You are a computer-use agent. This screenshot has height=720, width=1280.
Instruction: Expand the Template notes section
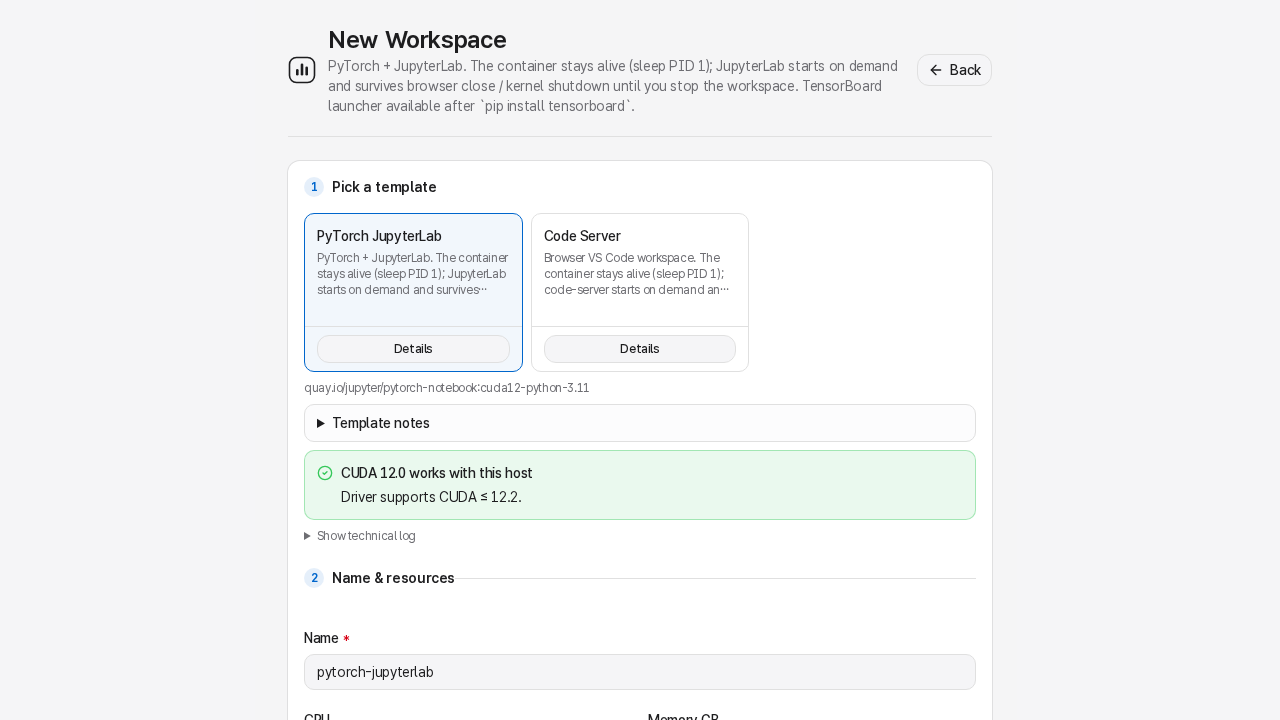tap(640, 423)
